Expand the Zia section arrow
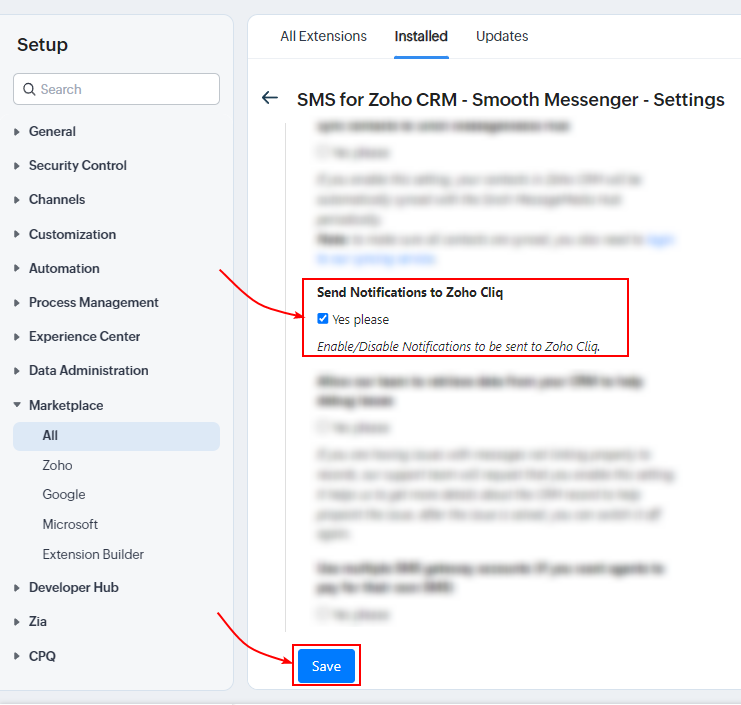 [x=17, y=622]
